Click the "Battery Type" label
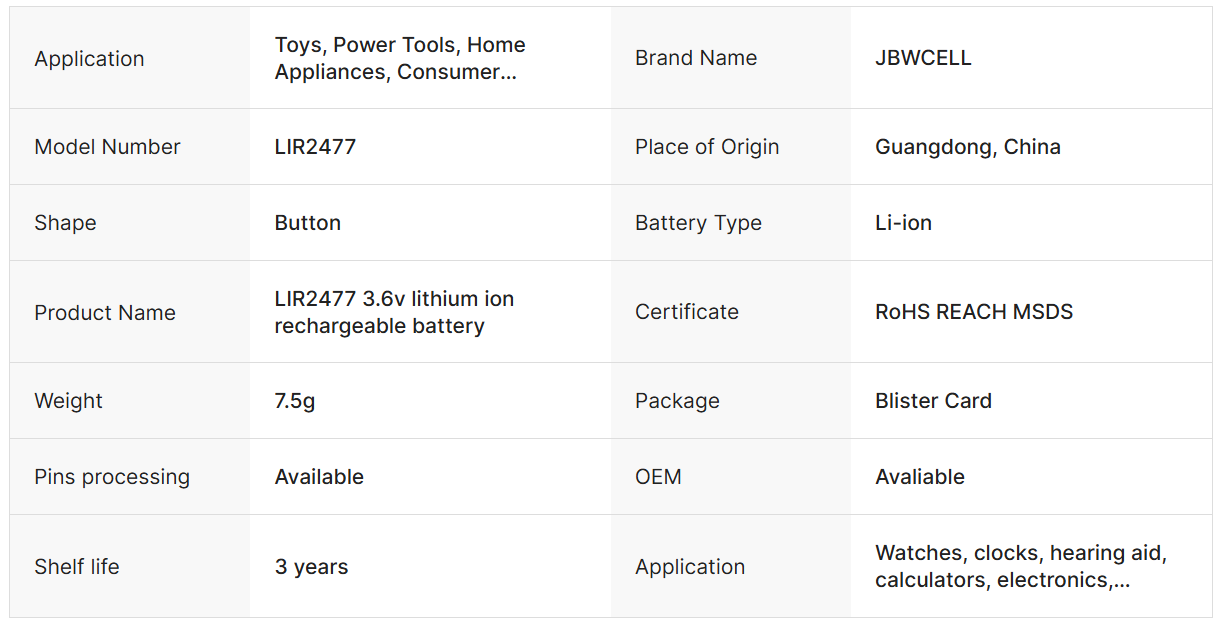The width and height of the screenshot is (1215, 621). 698,223
